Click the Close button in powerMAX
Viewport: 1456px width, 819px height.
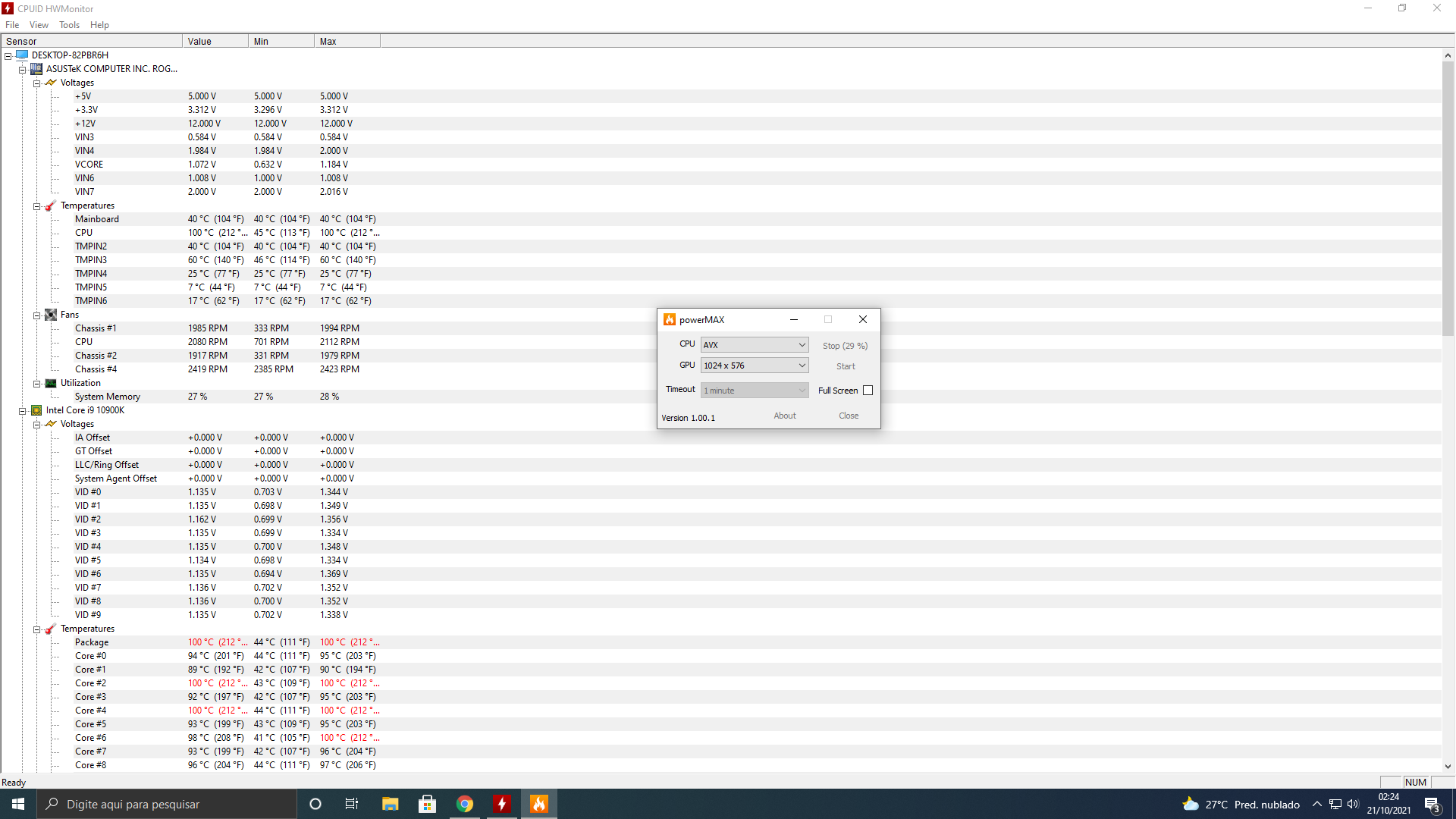click(848, 416)
